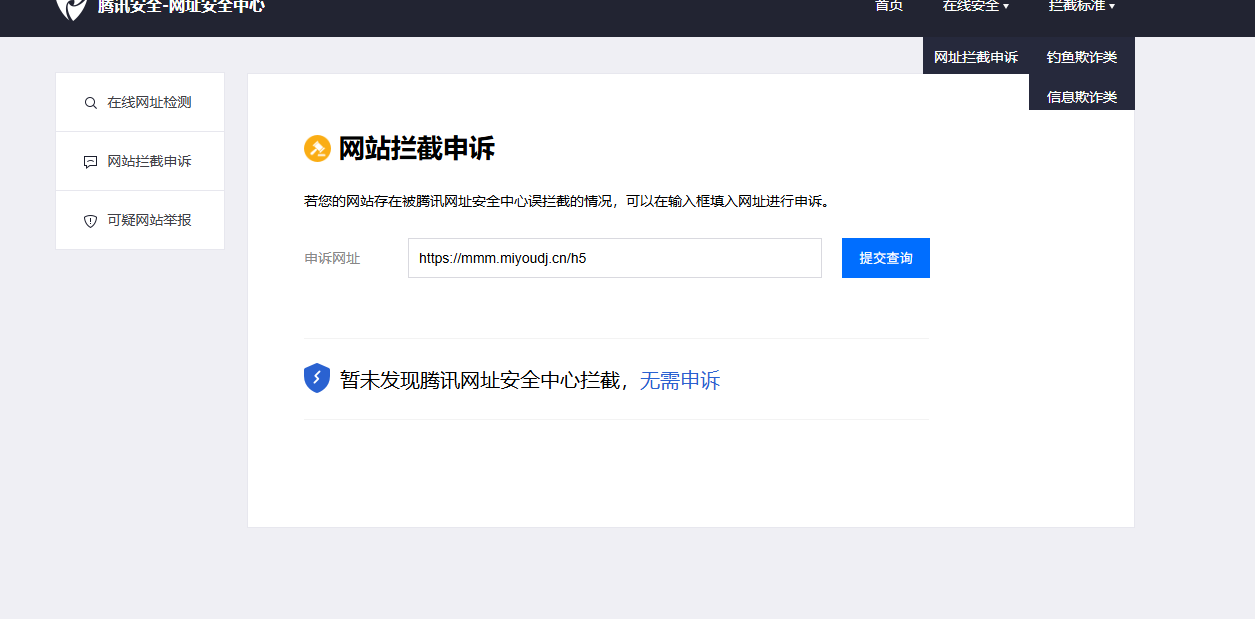Click the description sentence starting 若您的网站存在
The height and width of the screenshot is (619, 1255).
pyautogui.click(x=567, y=201)
